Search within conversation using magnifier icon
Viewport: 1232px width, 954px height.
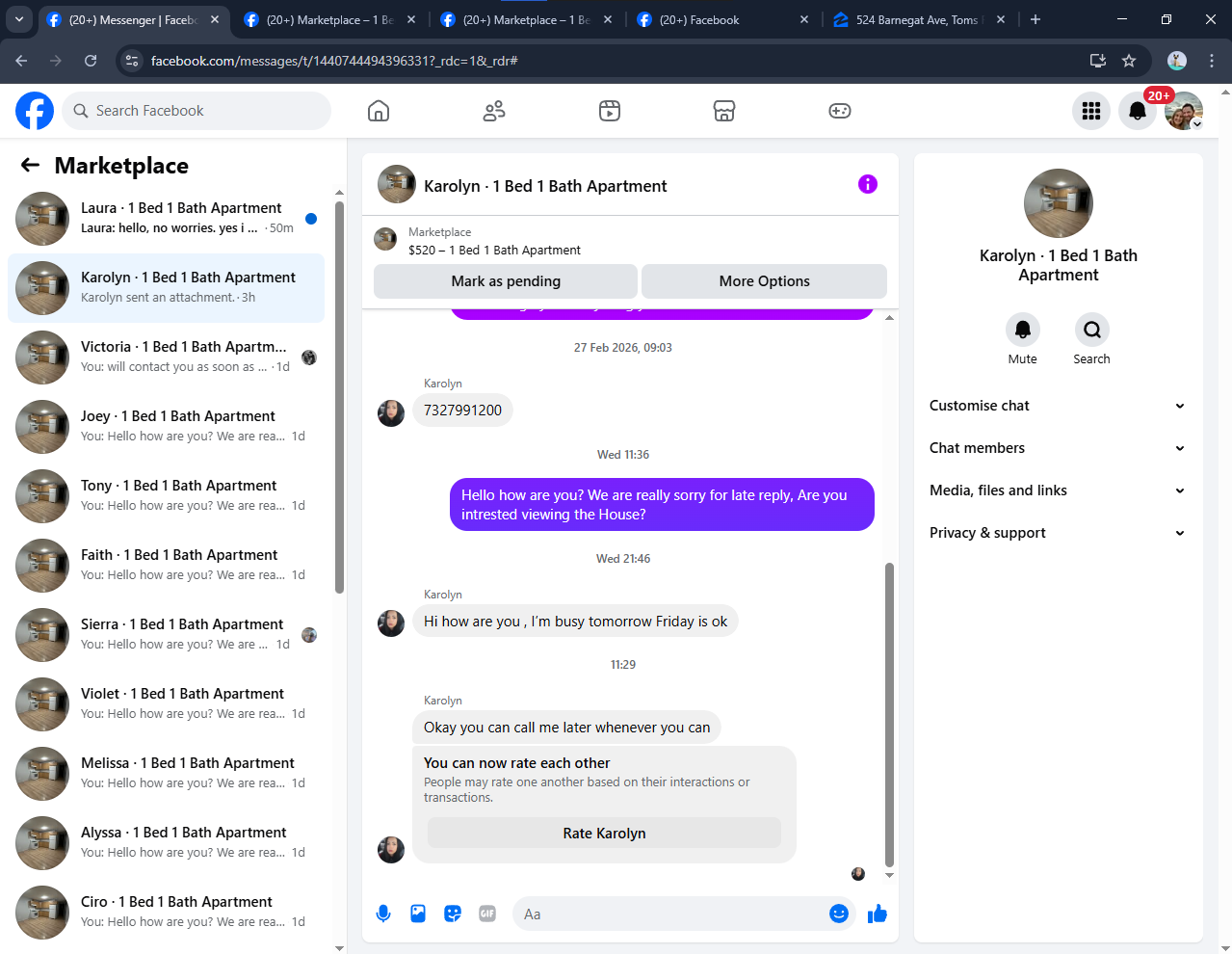tap(1092, 330)
